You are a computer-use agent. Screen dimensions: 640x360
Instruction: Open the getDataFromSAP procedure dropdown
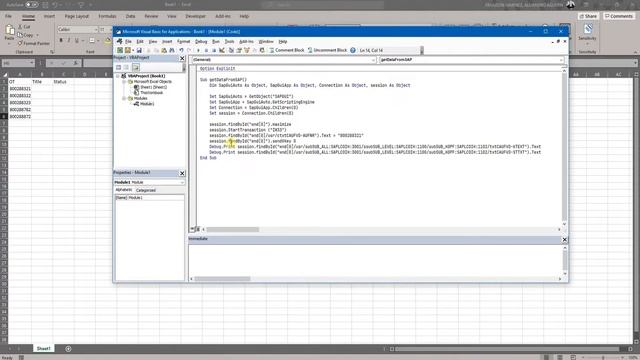tap(561, 60)
